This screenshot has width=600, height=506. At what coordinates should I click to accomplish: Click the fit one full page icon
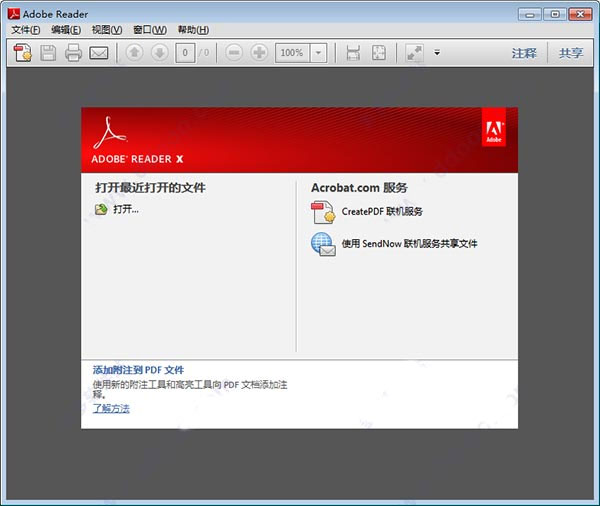379,53
